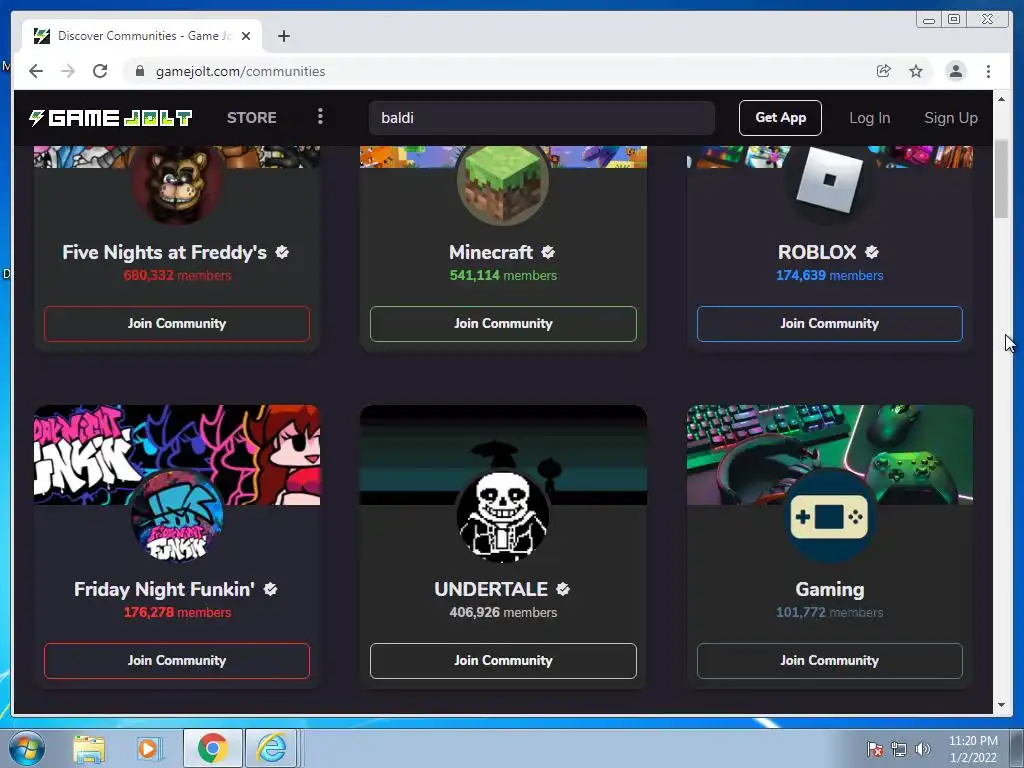The image size is (1024, 768).
Task: Click '174,639 members' text
Action: pyautogui.click(x=829, y=276)
